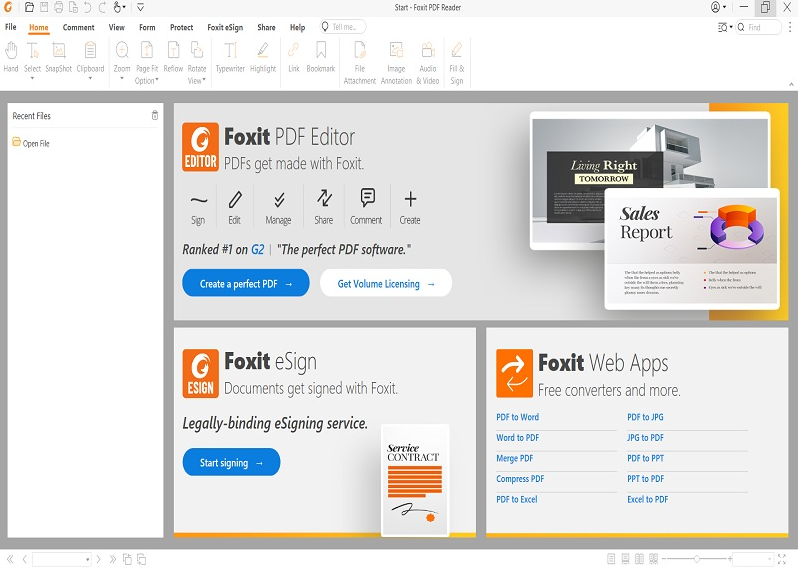Clear recent files with trash icon
Viewport: 798px width, 569px height.
click(x=155, y=116)
